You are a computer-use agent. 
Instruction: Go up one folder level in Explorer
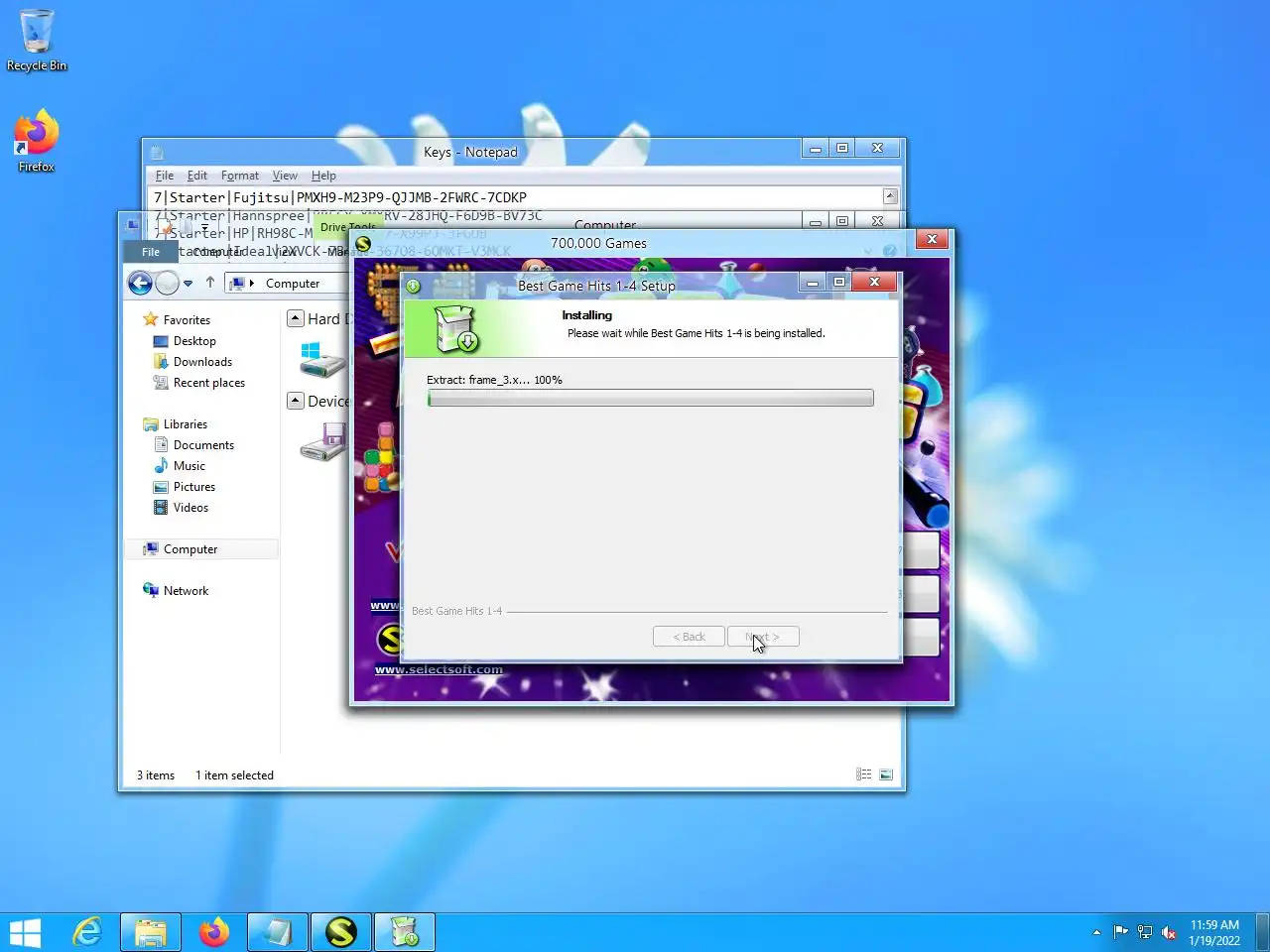pyautogui.click(x=210, y=284)
